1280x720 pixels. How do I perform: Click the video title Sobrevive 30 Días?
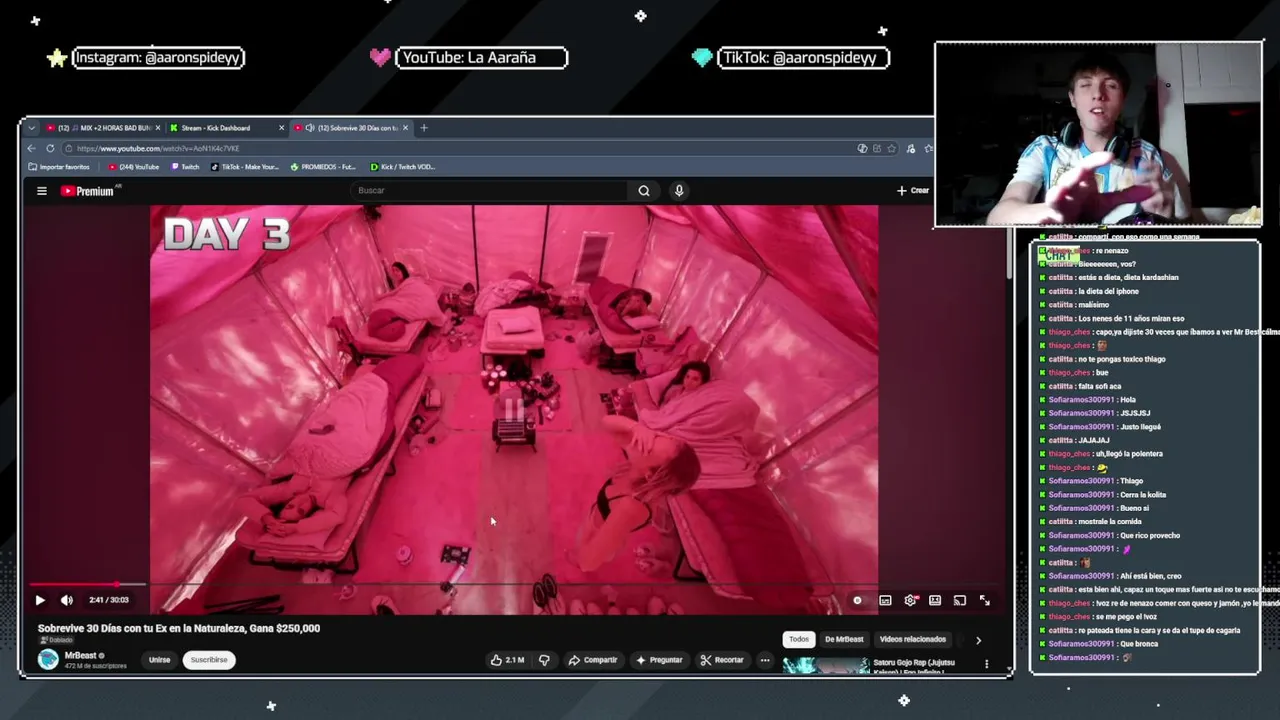(179, 628)
